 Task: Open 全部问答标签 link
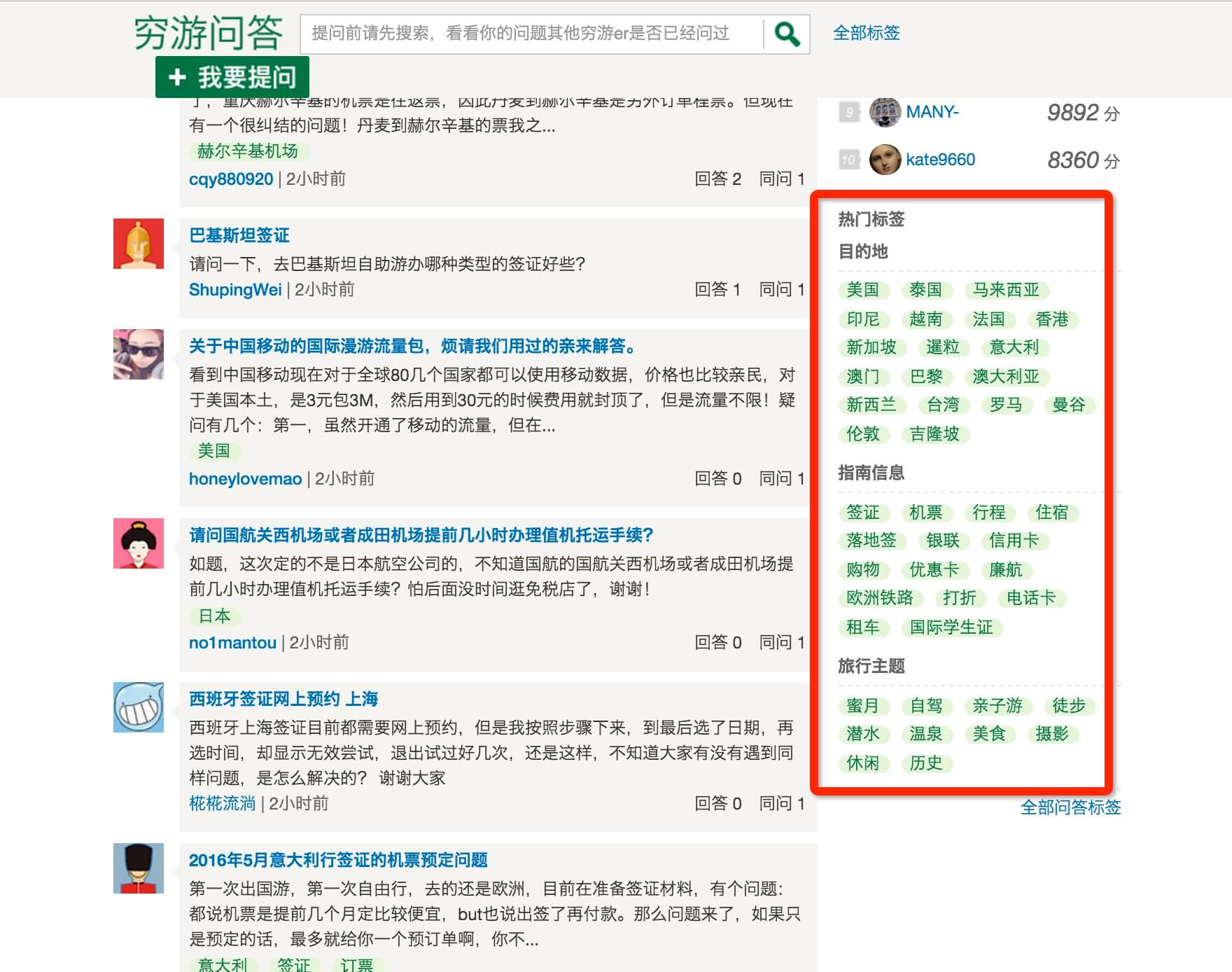point(1070,807)
